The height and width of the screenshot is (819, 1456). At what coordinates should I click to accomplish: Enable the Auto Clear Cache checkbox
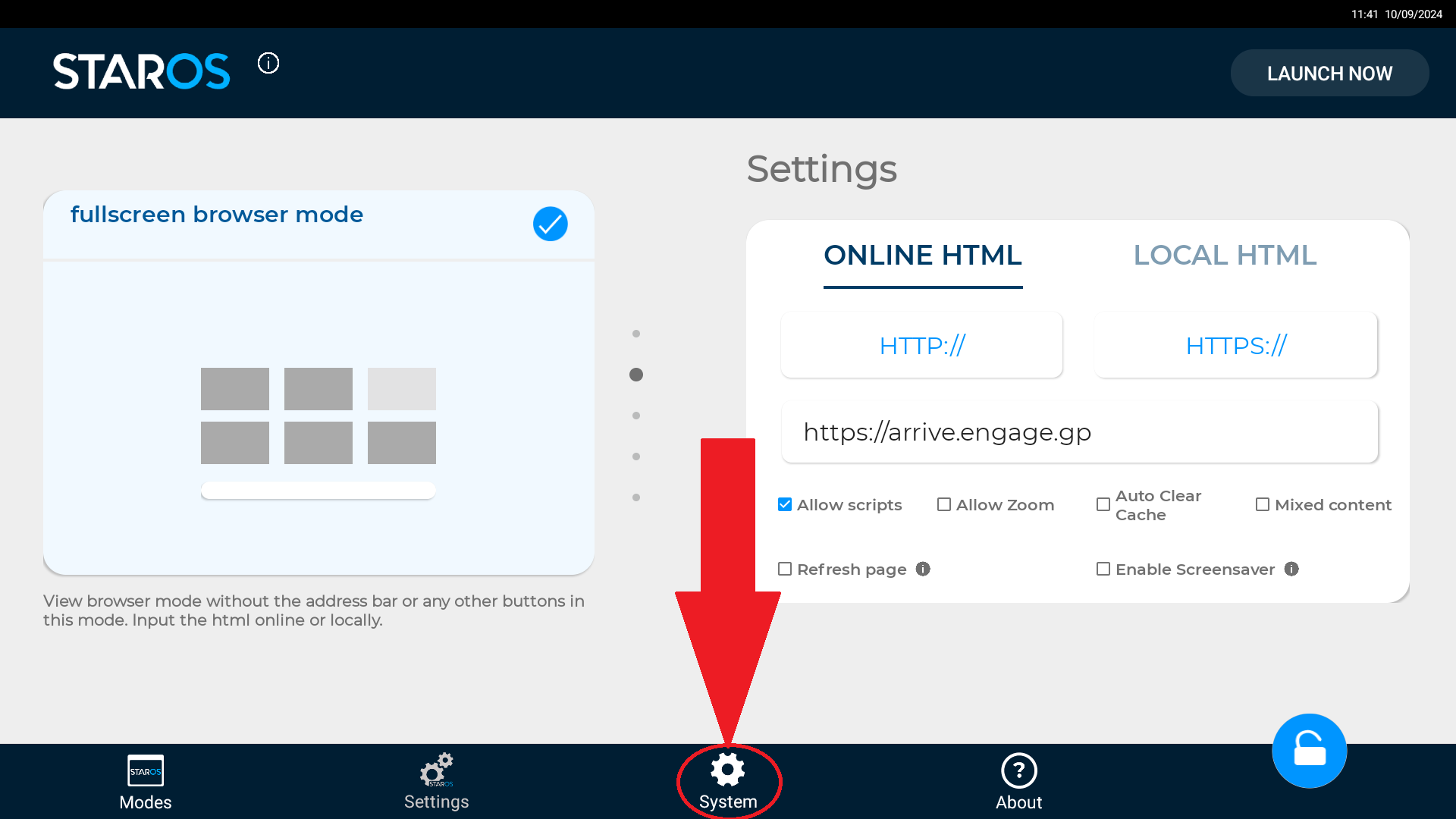1103,504
